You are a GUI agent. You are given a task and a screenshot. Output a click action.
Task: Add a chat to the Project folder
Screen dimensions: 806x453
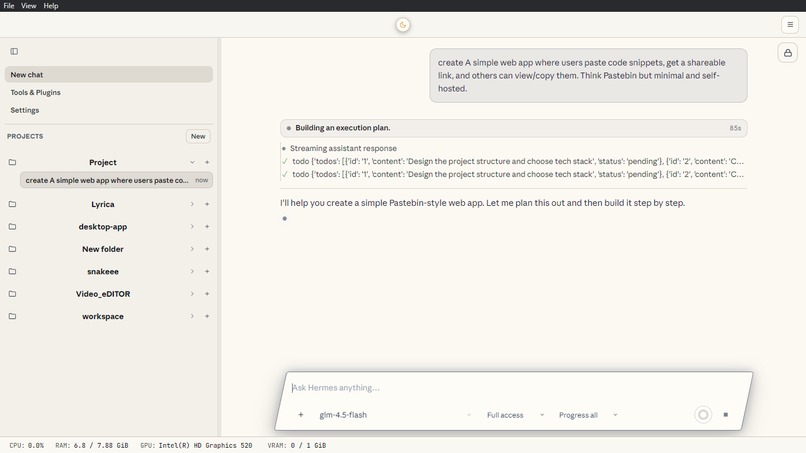coord(207,162)
